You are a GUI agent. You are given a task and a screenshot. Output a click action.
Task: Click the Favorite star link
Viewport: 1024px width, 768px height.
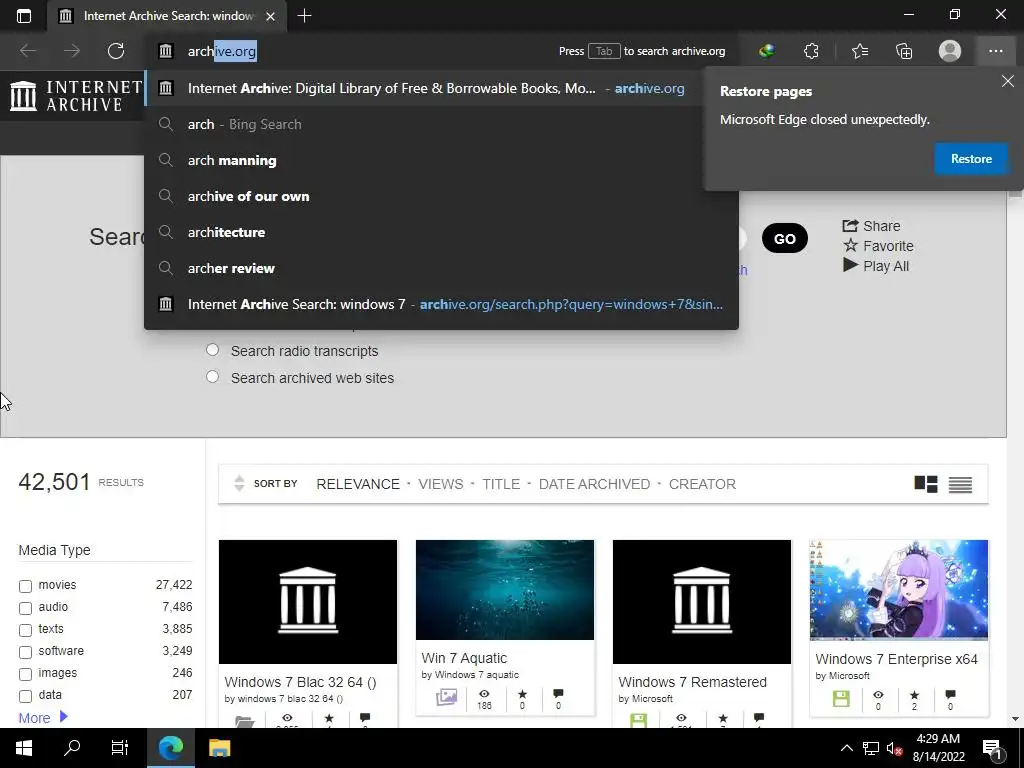click(878, 246)
